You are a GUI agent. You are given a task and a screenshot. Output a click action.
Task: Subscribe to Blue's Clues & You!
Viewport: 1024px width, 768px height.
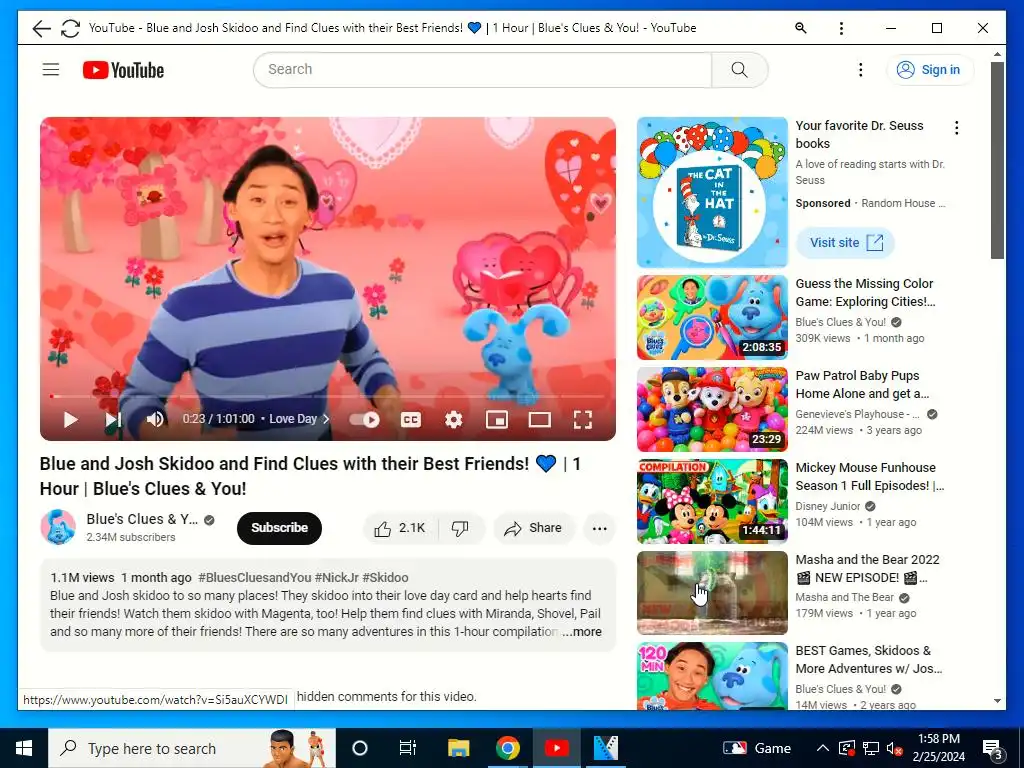[280, 528]
